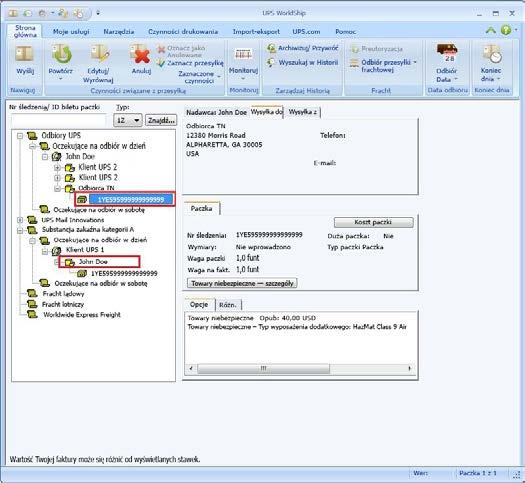The width and height of the screenshot is (525, 483).
Task: Open the Powtórz dropdown arrow
Action: coord(61,79)
